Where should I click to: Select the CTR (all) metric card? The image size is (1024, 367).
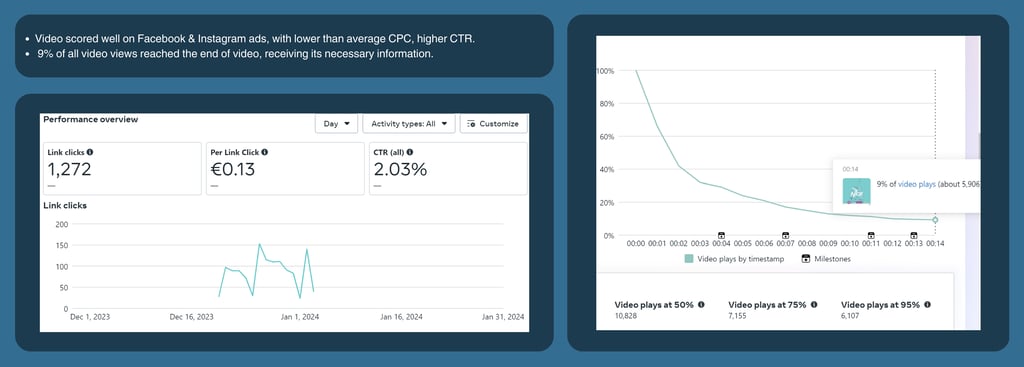[448, 168]
